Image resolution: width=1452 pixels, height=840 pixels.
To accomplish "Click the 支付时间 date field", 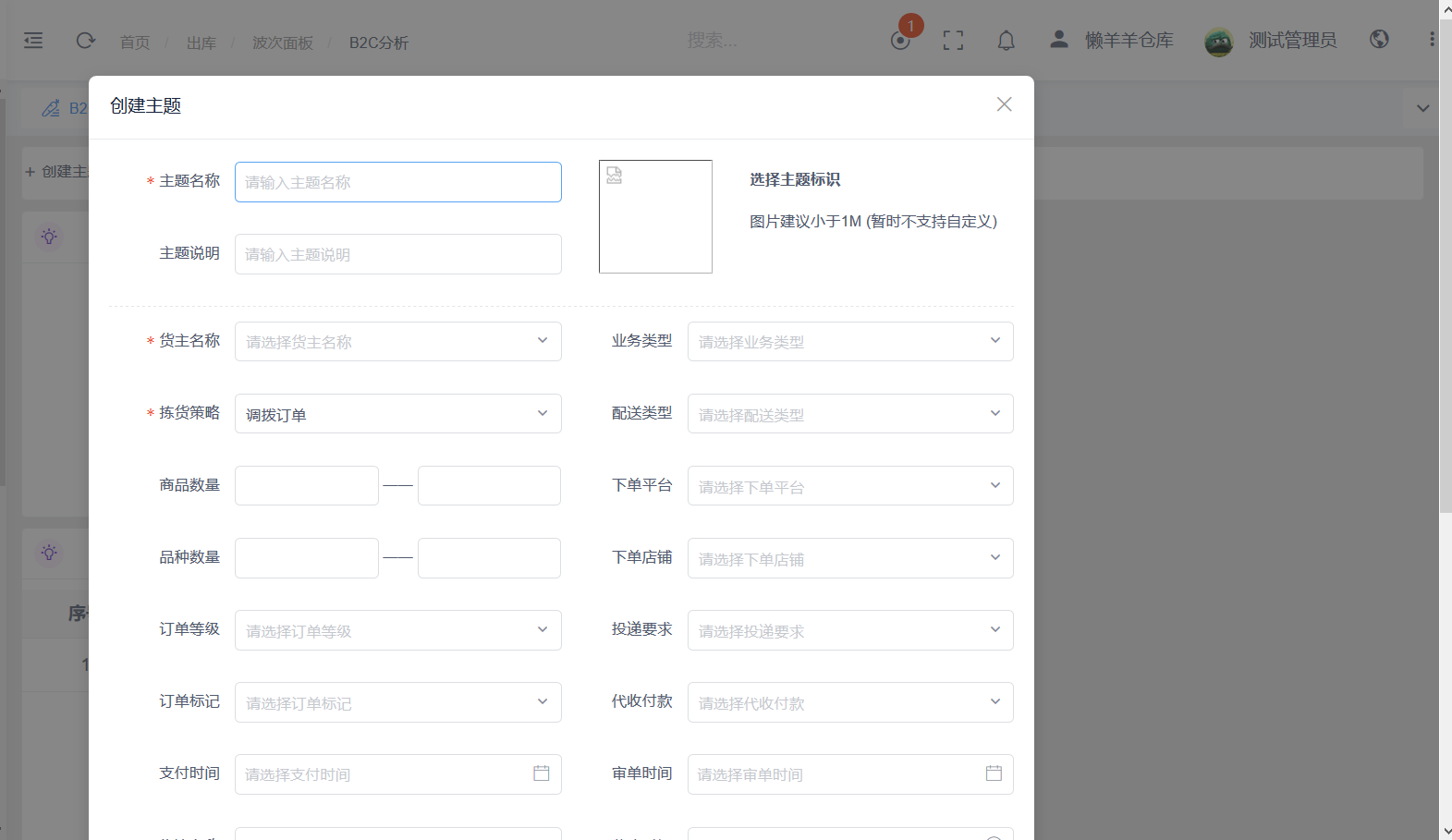I will (x=398, y=774).
